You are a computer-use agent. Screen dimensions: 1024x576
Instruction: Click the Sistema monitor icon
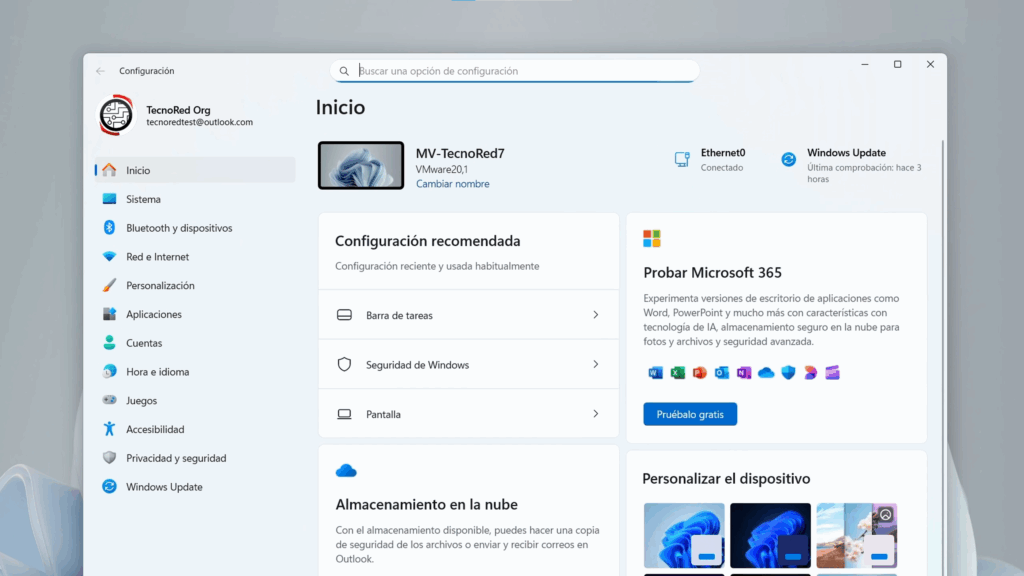(109, 199)
